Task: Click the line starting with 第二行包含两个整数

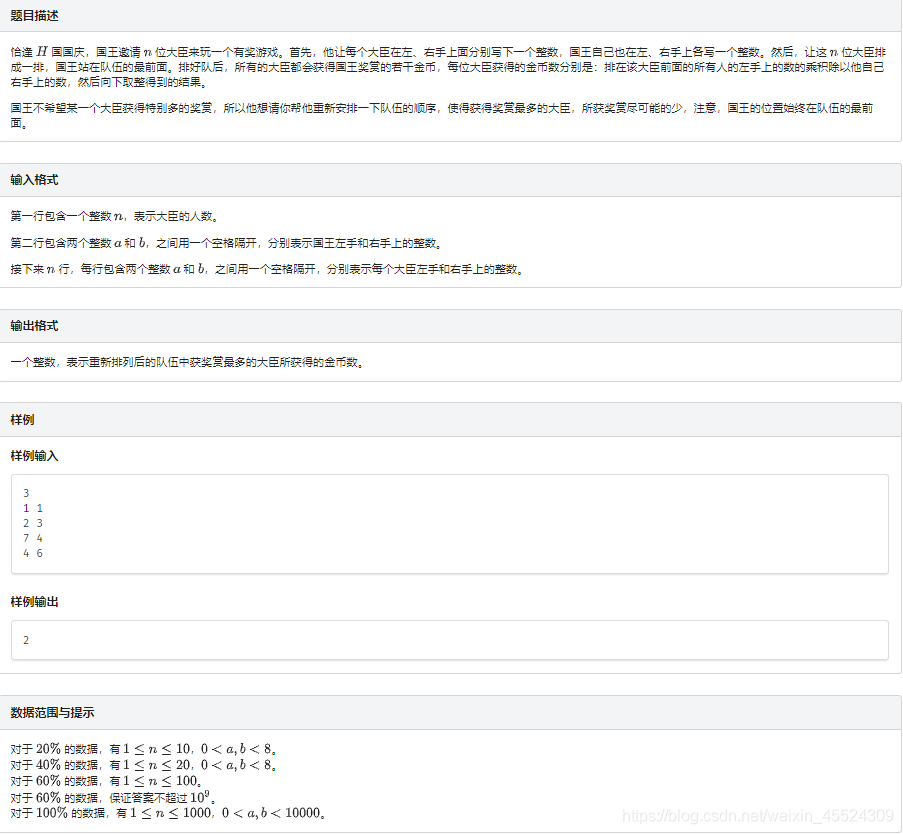Action: click(x=226, y=243)
